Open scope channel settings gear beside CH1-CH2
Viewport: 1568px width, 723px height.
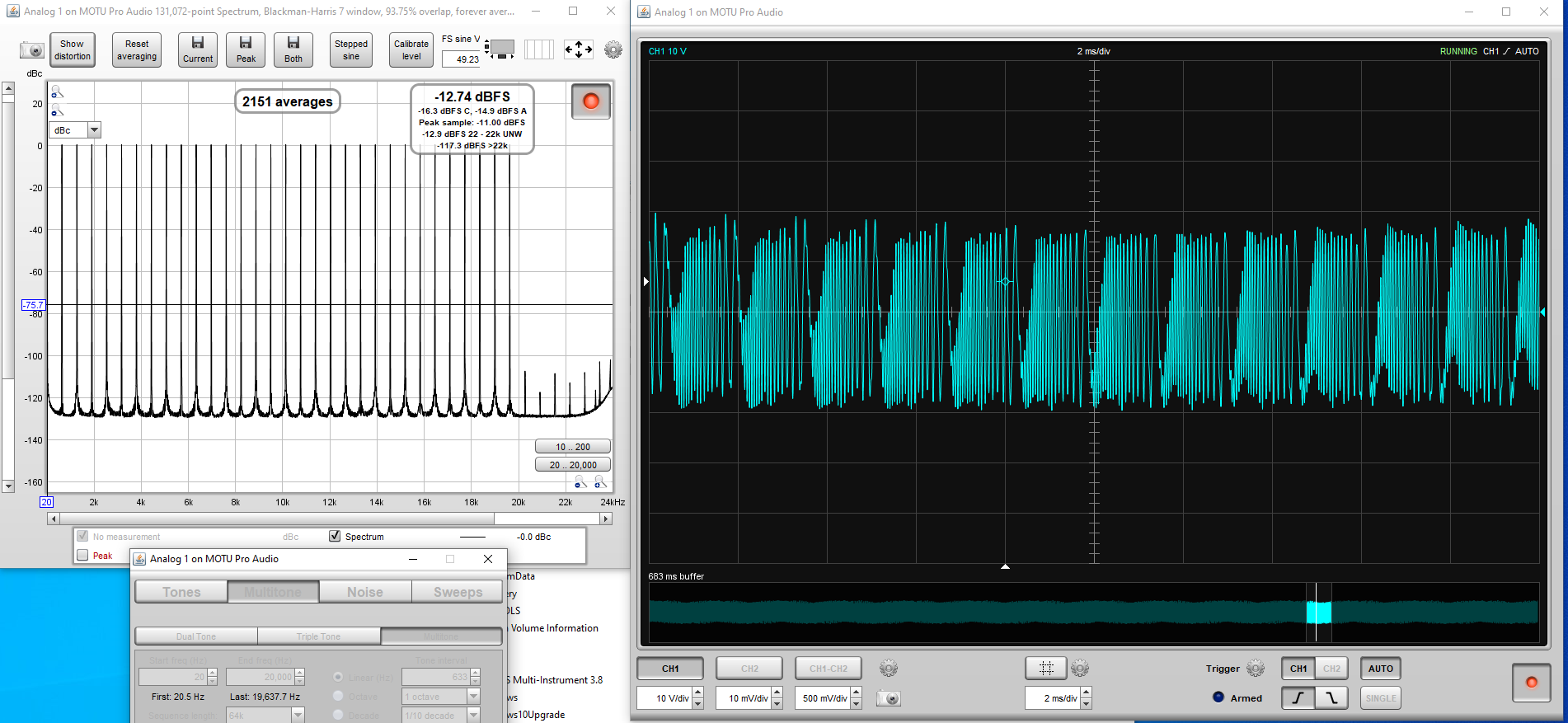888,668
